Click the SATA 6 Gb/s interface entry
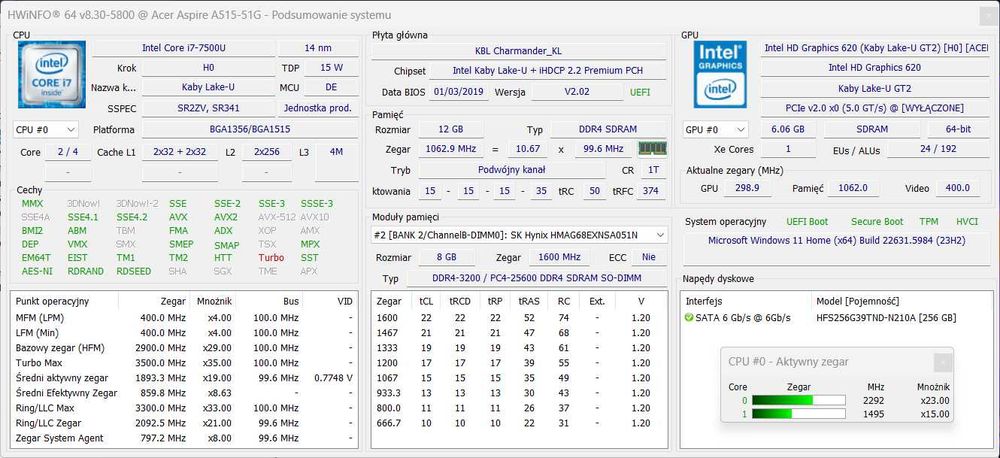 (742, 318)
